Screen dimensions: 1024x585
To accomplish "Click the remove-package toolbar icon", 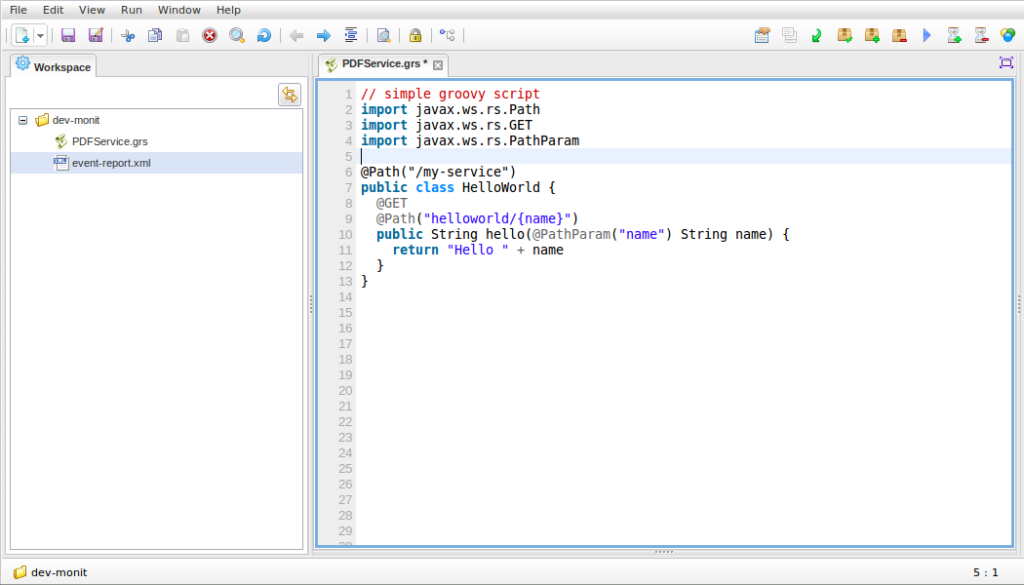I will pyautogui.click(x=897, y=34).
